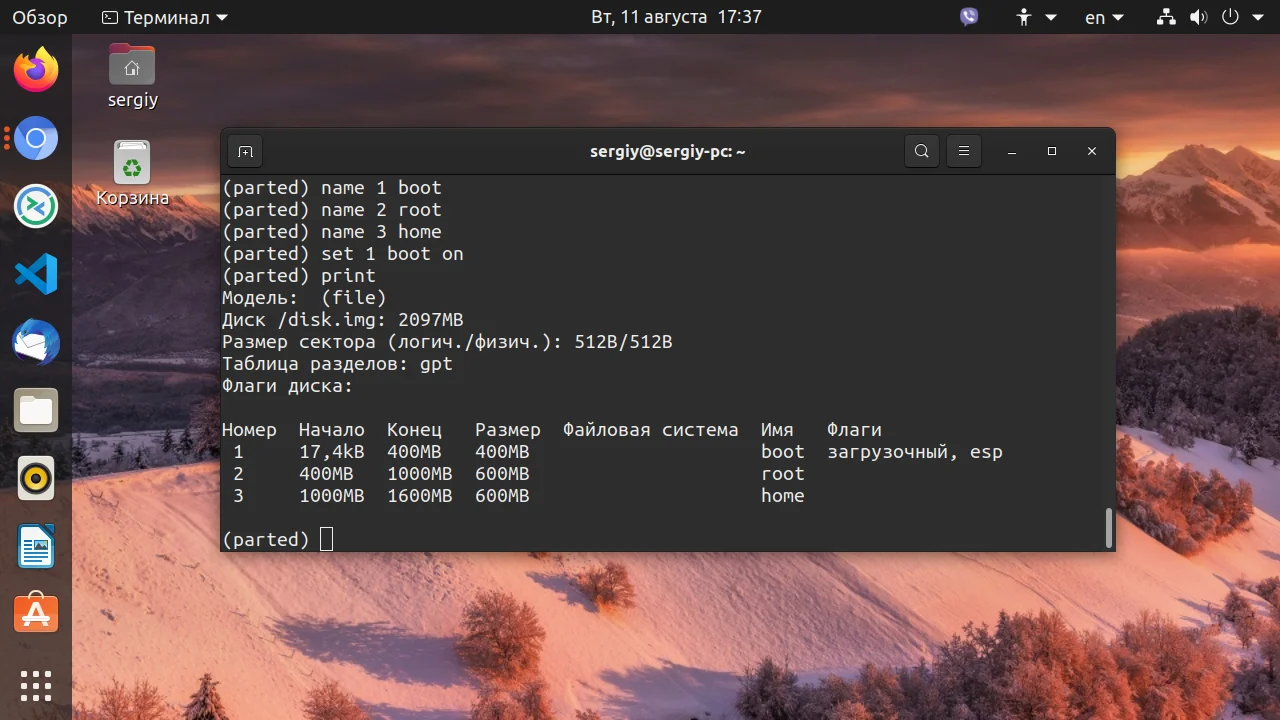Screen dimensions: 1280x720
Task: Open the Files manager dock icon
Action: [x=36, y=410]
